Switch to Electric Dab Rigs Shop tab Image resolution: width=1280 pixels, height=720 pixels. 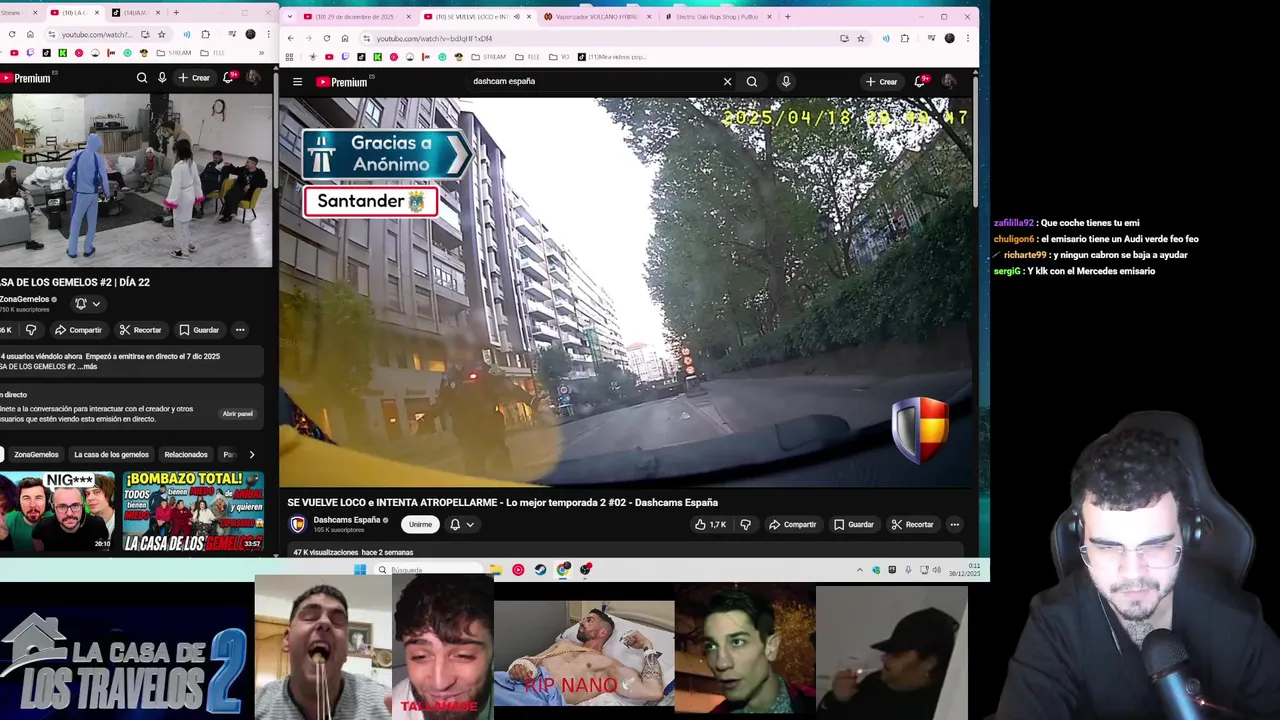[716, 16]
